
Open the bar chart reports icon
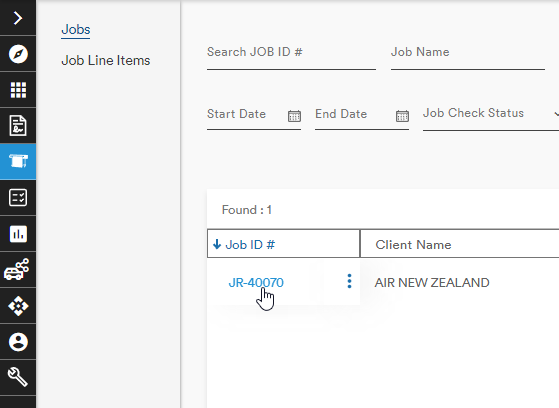click(x=18, y=234)
